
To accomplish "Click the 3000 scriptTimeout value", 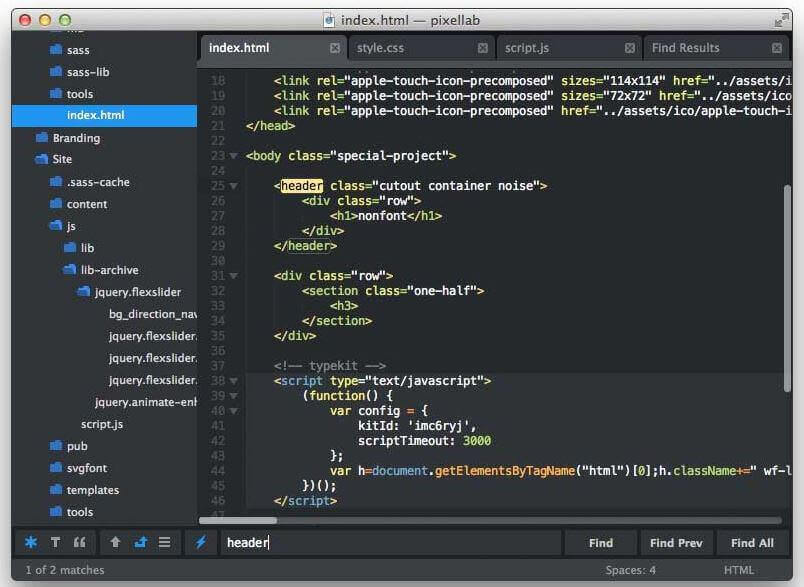I will click(x=476, y=441).
